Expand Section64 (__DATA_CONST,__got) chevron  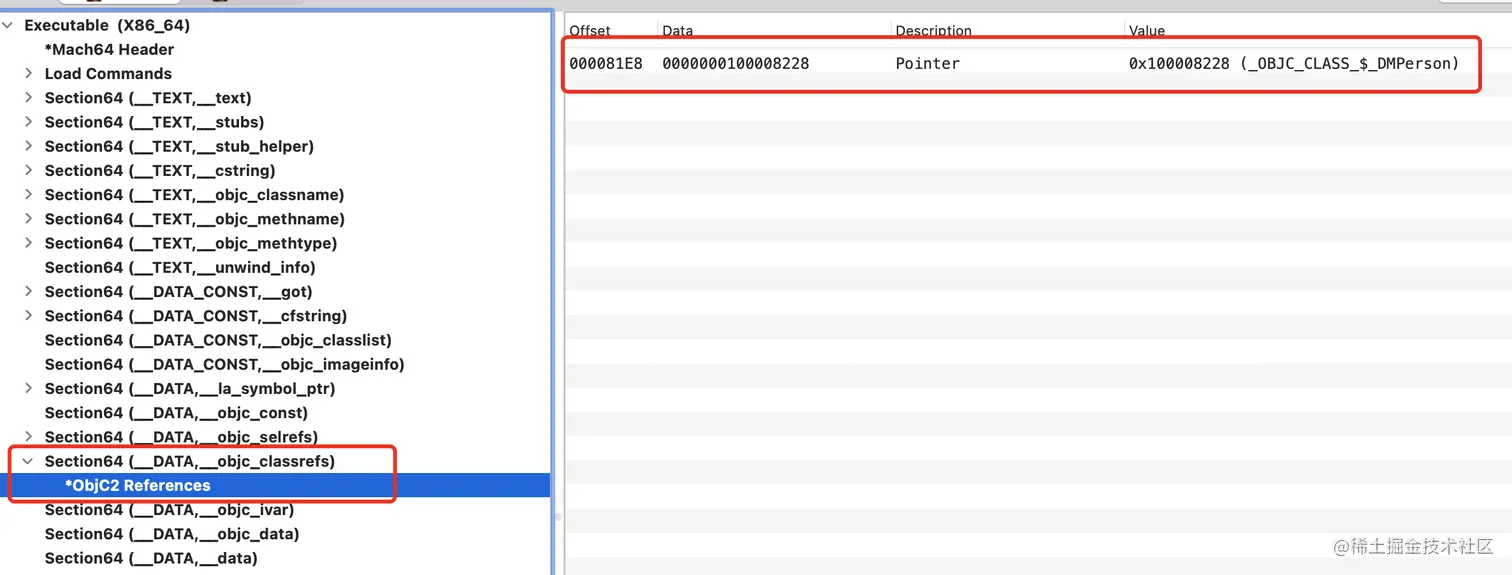click(29, 292)
